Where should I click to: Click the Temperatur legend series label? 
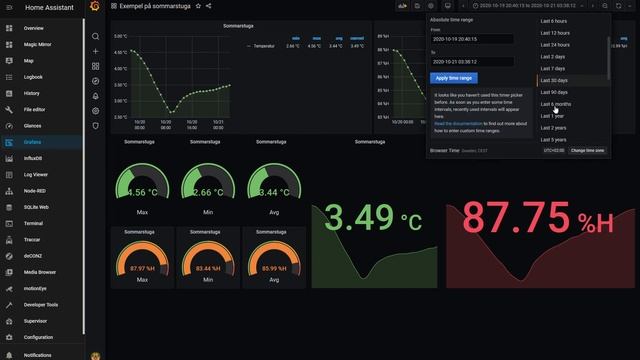click(264, 46)
